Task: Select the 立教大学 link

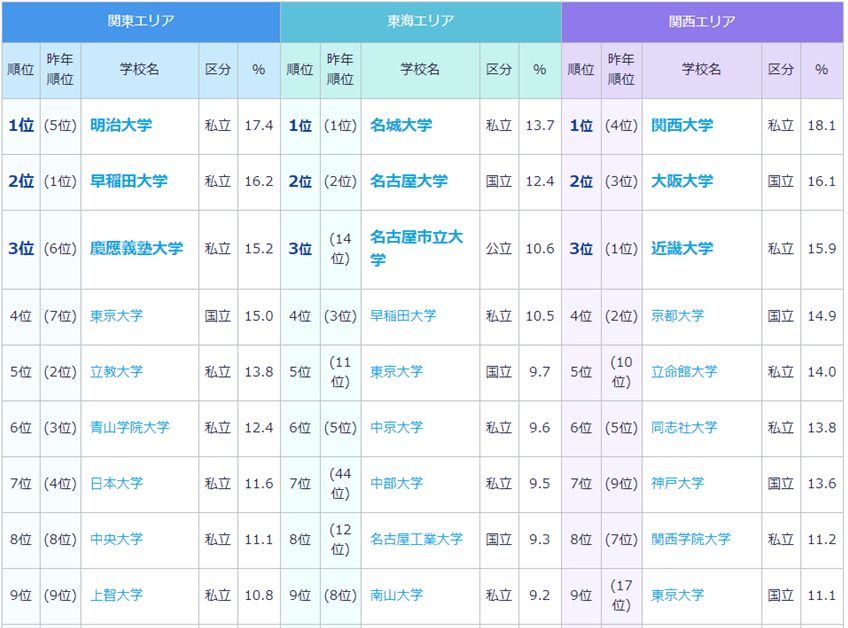Action: tap(116, 372)
